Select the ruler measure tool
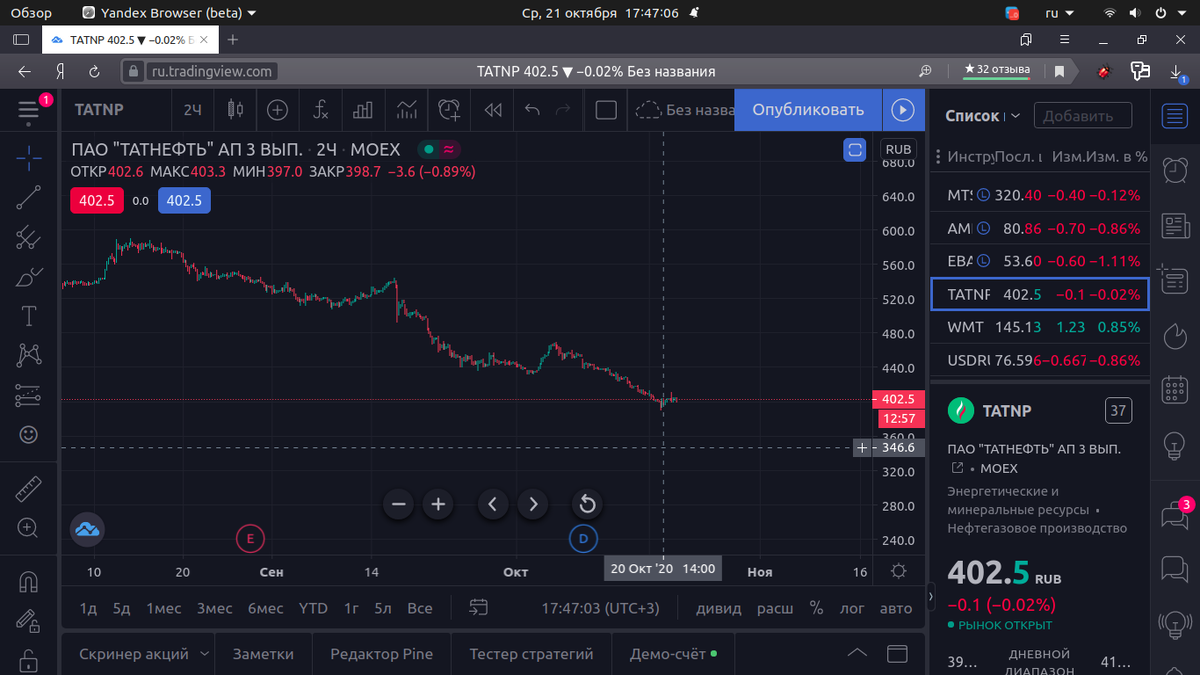The height and width of the screenshot is (675, 1200). pos(29,489)
